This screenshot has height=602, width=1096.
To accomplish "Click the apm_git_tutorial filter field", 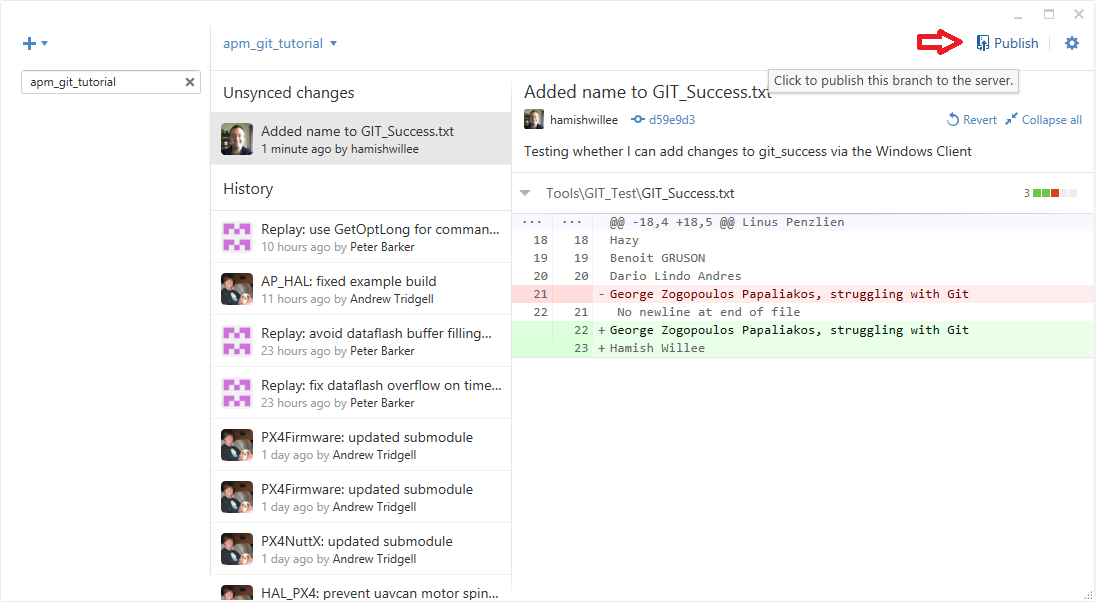I will point(100,82).
